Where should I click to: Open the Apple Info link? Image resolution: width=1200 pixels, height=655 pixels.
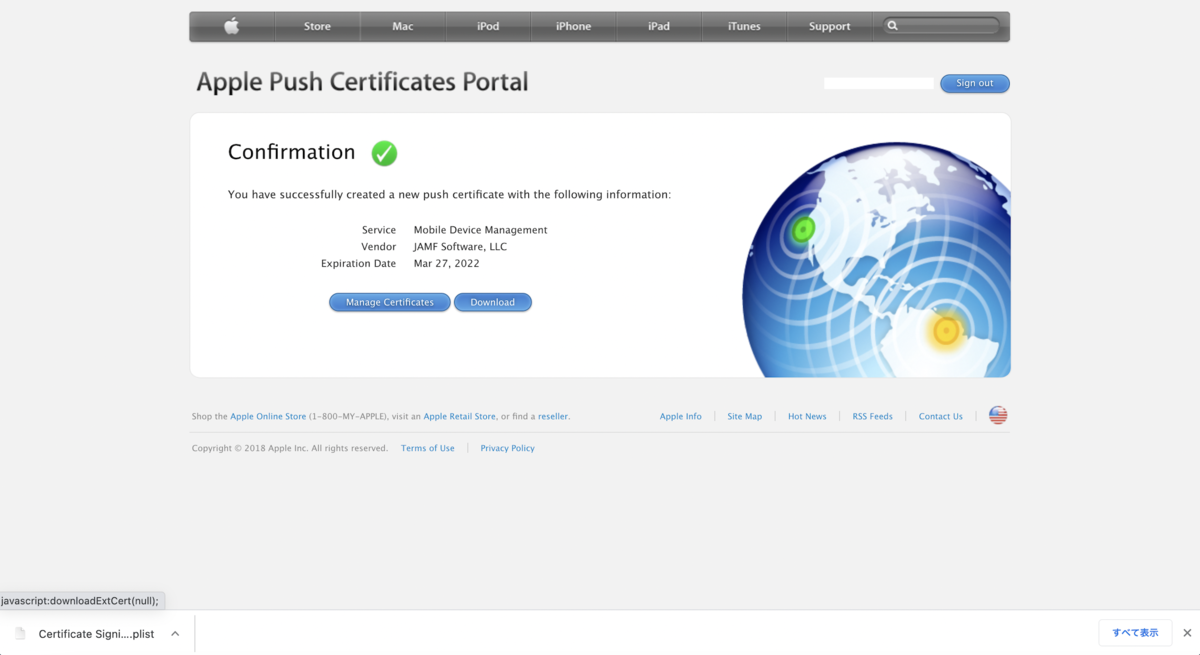681,416
